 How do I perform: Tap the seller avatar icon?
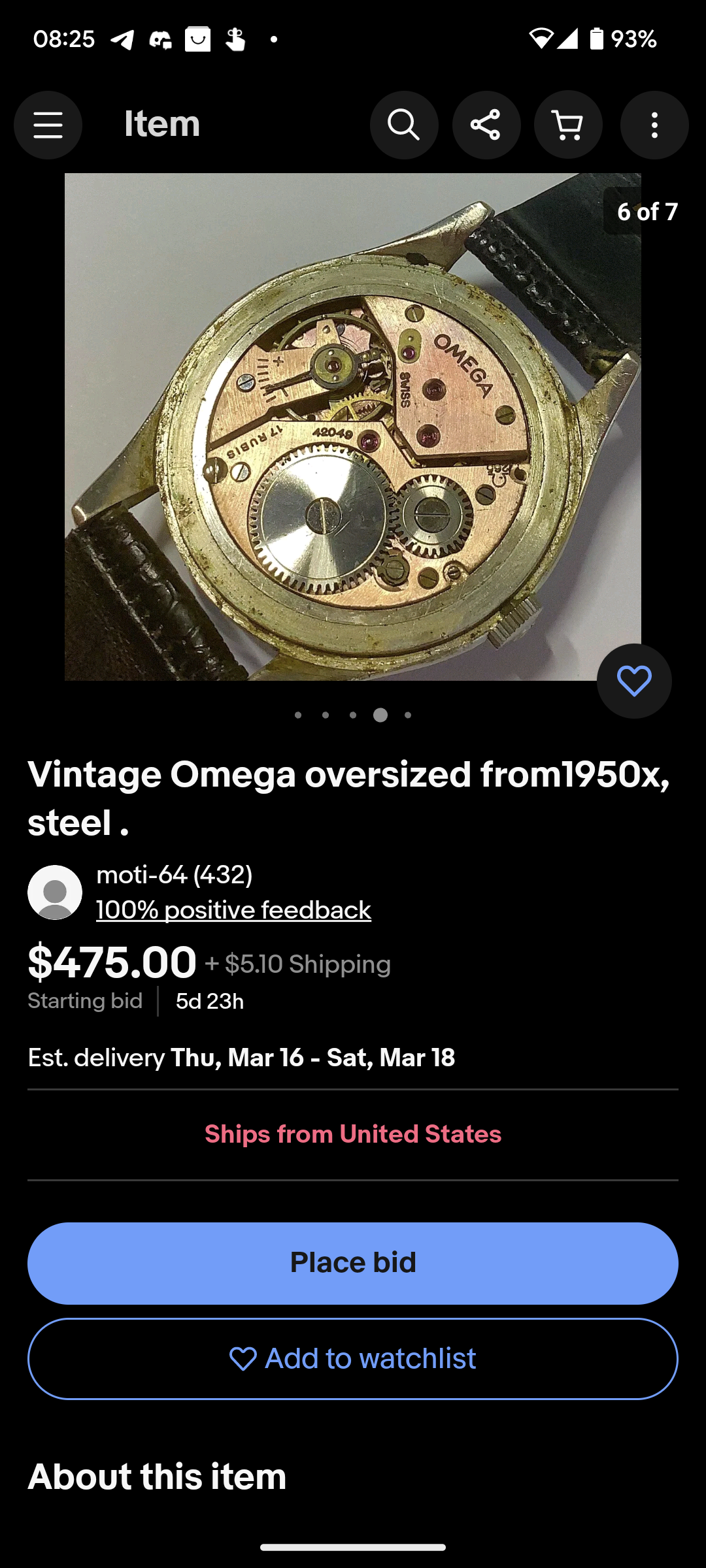(x=55, y=892)
